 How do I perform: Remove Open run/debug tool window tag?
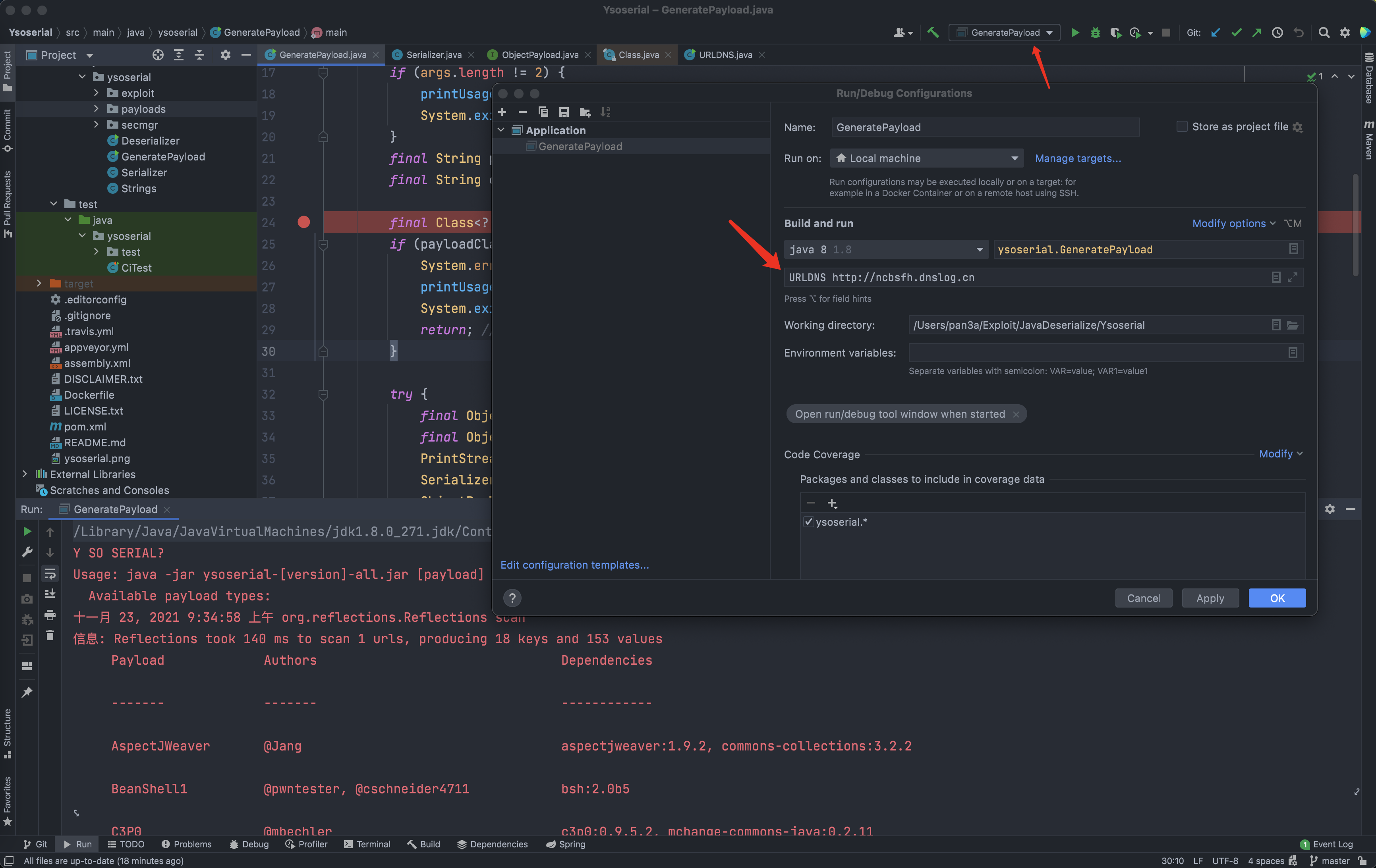(x=1015, y=415)
